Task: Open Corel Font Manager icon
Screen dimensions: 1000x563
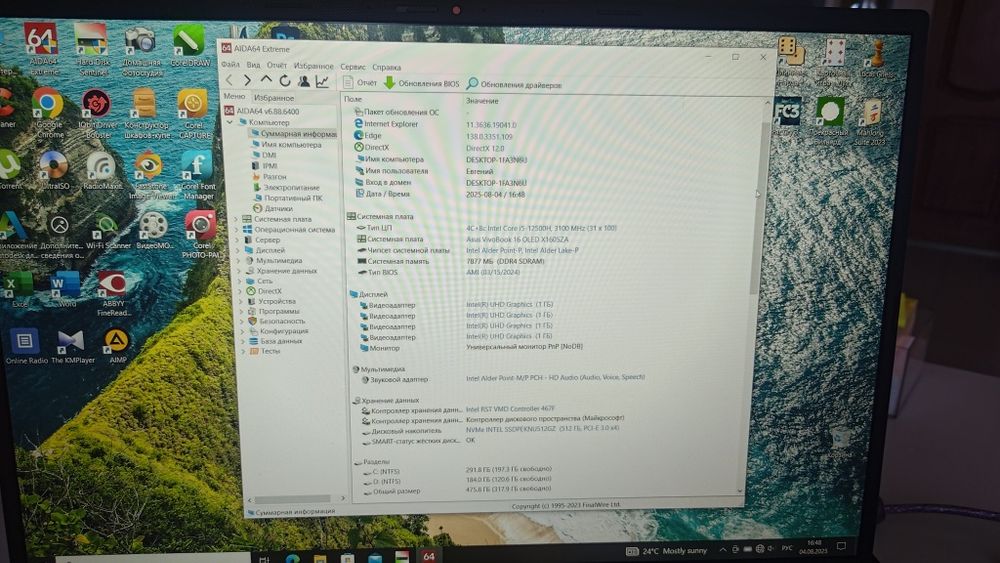Action: 198,175
